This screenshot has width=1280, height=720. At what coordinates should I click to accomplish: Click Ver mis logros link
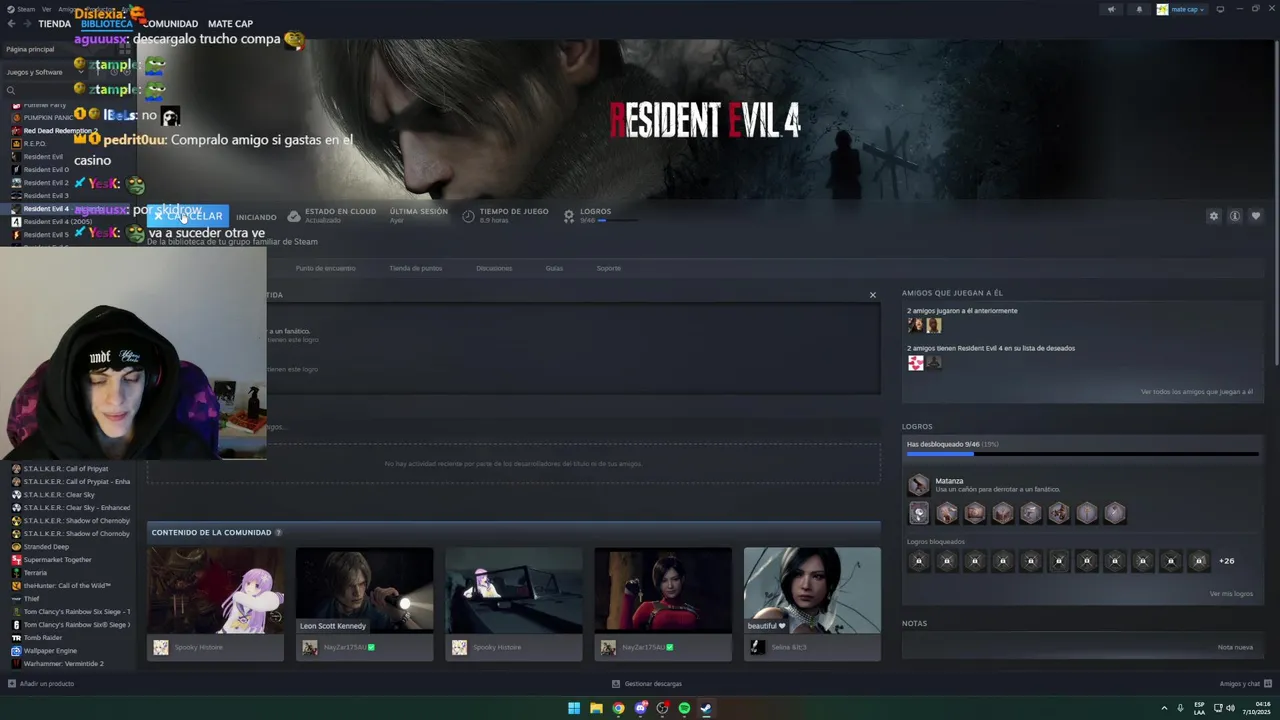click(x=1231, y=594)
